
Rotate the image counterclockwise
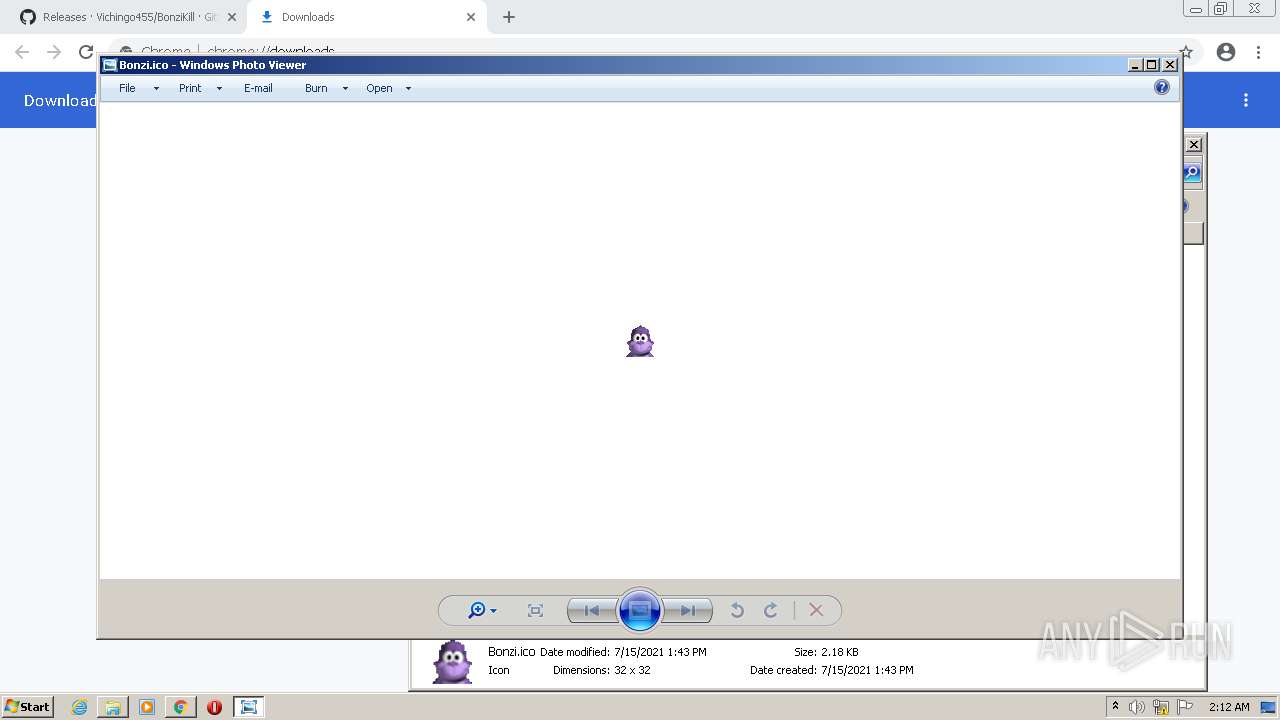(737, 610)
